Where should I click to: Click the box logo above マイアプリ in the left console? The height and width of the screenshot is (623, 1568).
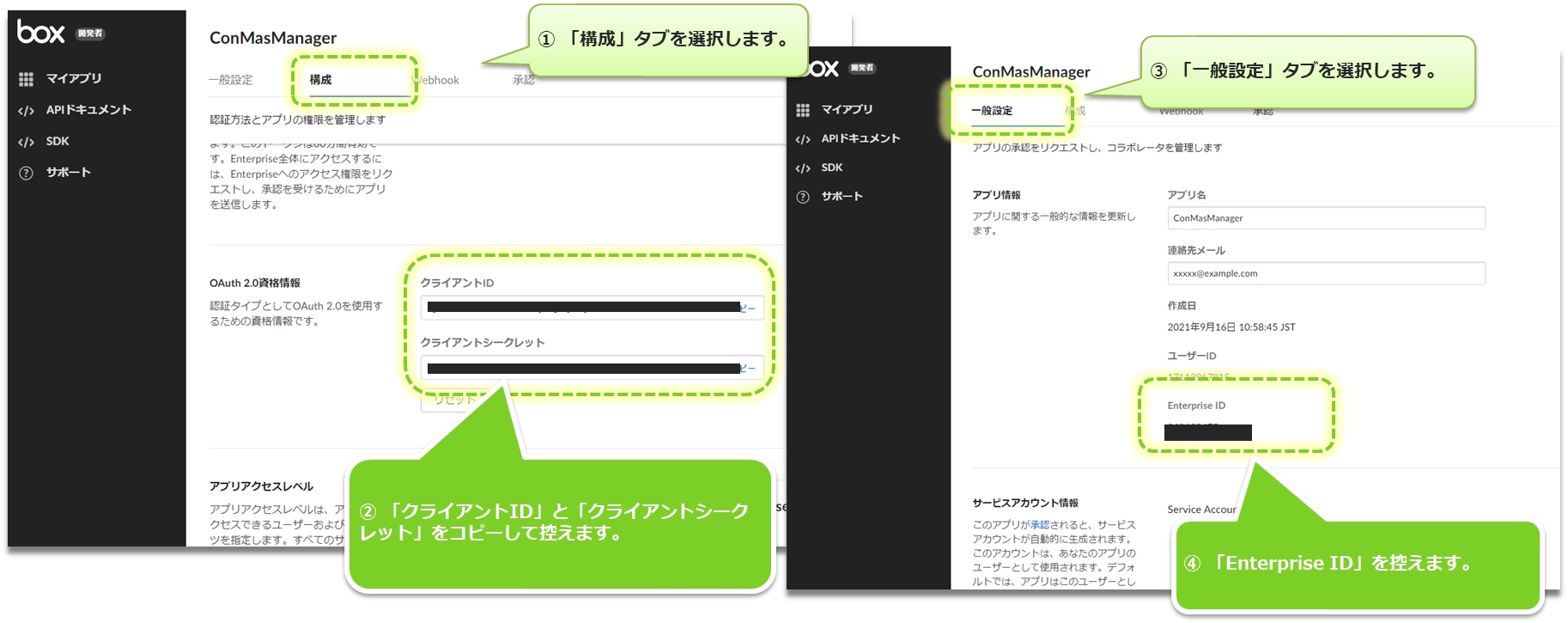[41, 33]
